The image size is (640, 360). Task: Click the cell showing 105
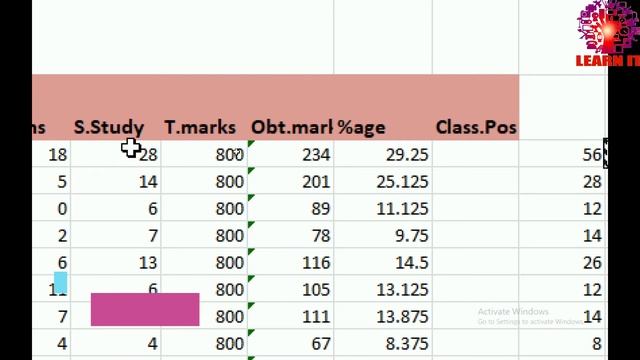coord(291,289)
